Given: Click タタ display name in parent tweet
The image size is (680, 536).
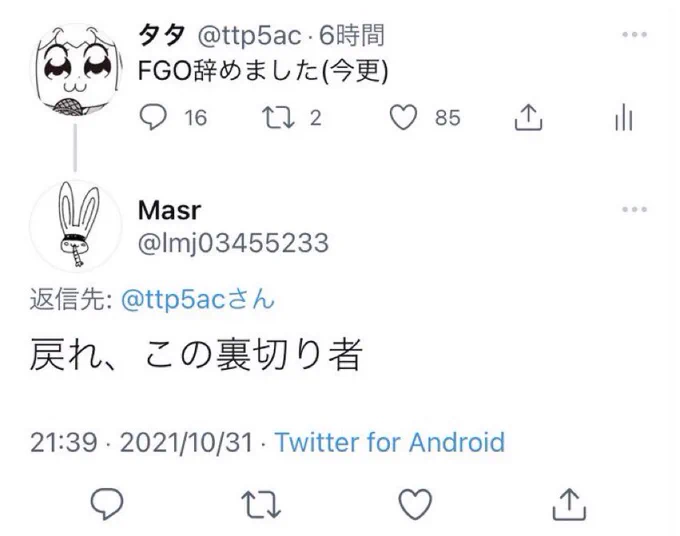Looking at the screenshot, I should point(159,36).
